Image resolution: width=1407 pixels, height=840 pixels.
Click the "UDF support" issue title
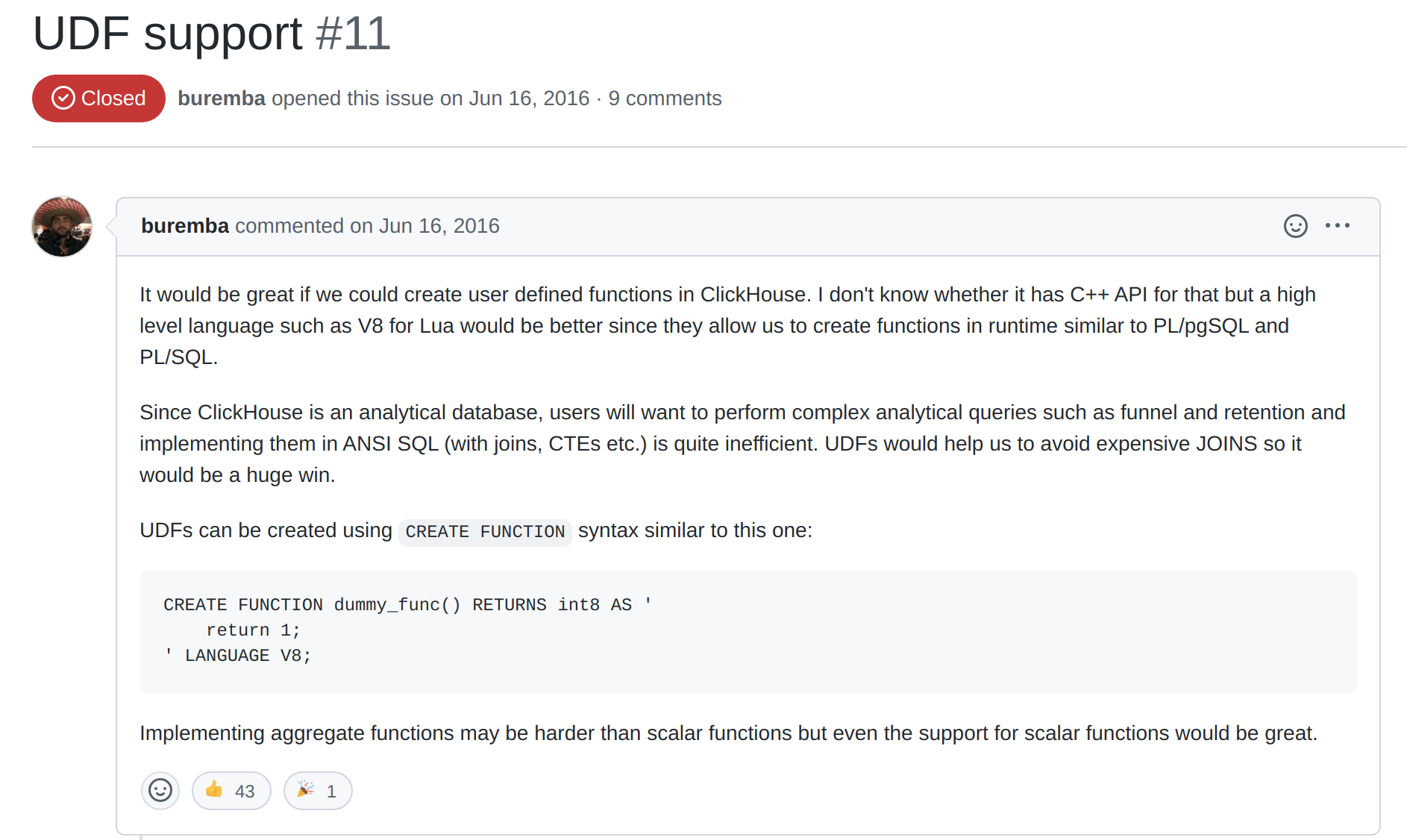(167, 34)
